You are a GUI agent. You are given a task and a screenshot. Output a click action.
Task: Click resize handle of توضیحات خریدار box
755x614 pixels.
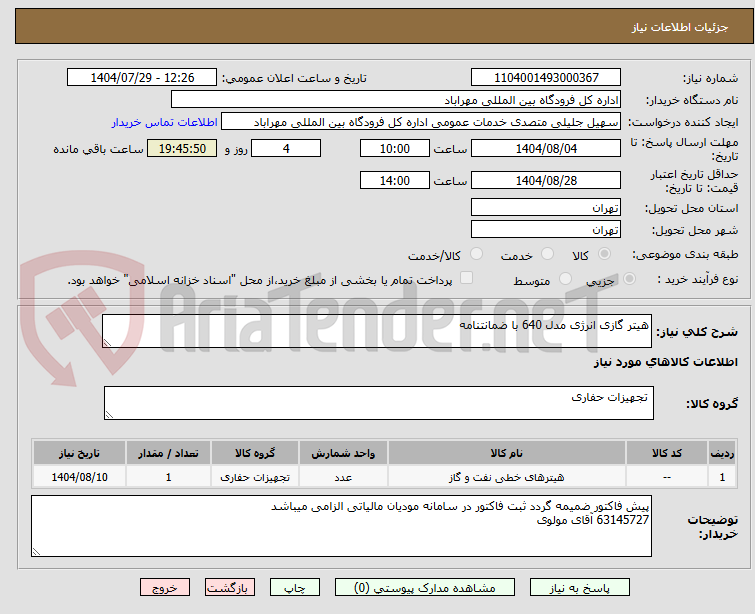tap(37, 552)
